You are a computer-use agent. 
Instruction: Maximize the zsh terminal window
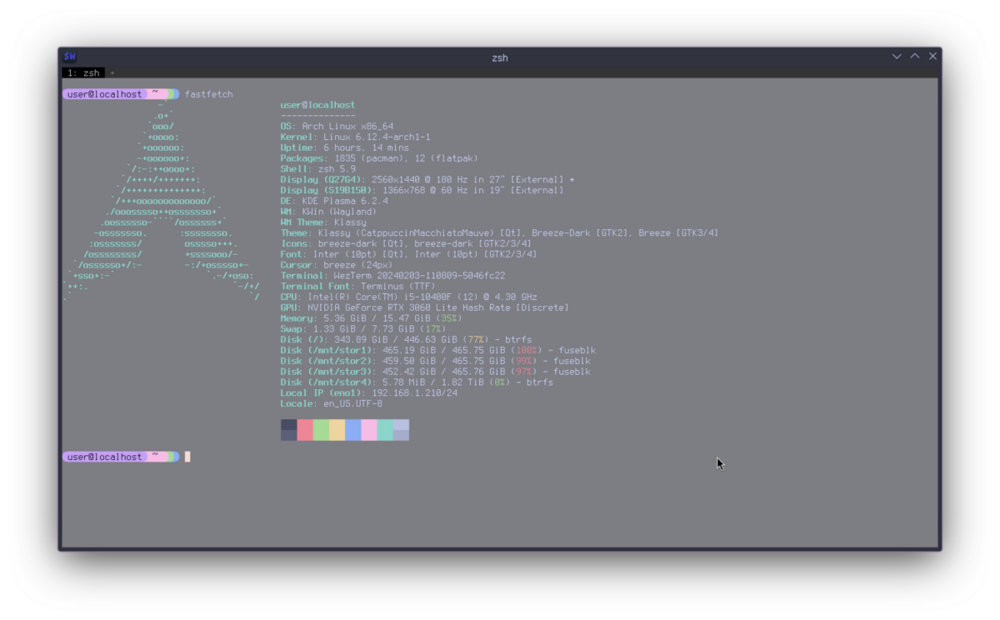(915, 57)
